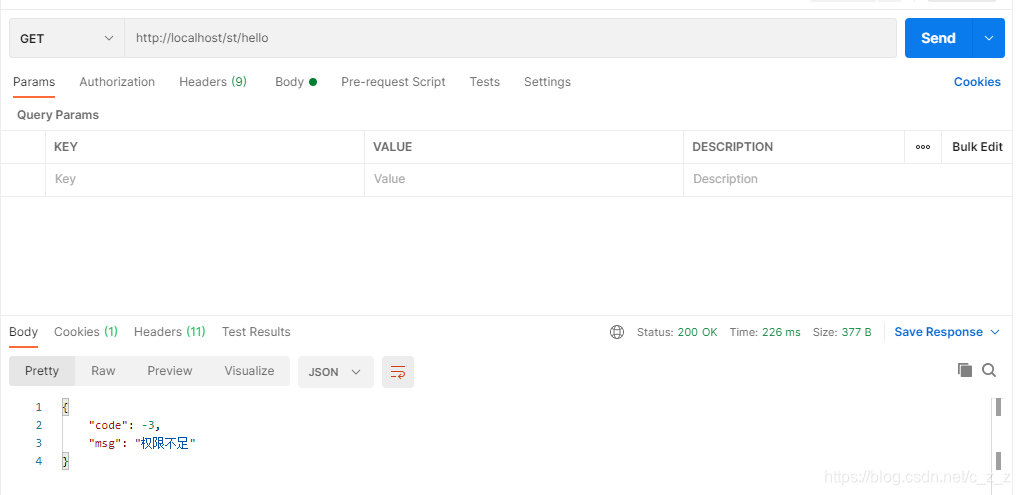Open the response Headers (11) tab
Image resolution: width=1020 pixels, height=495 pixels.
pos(170,332)
